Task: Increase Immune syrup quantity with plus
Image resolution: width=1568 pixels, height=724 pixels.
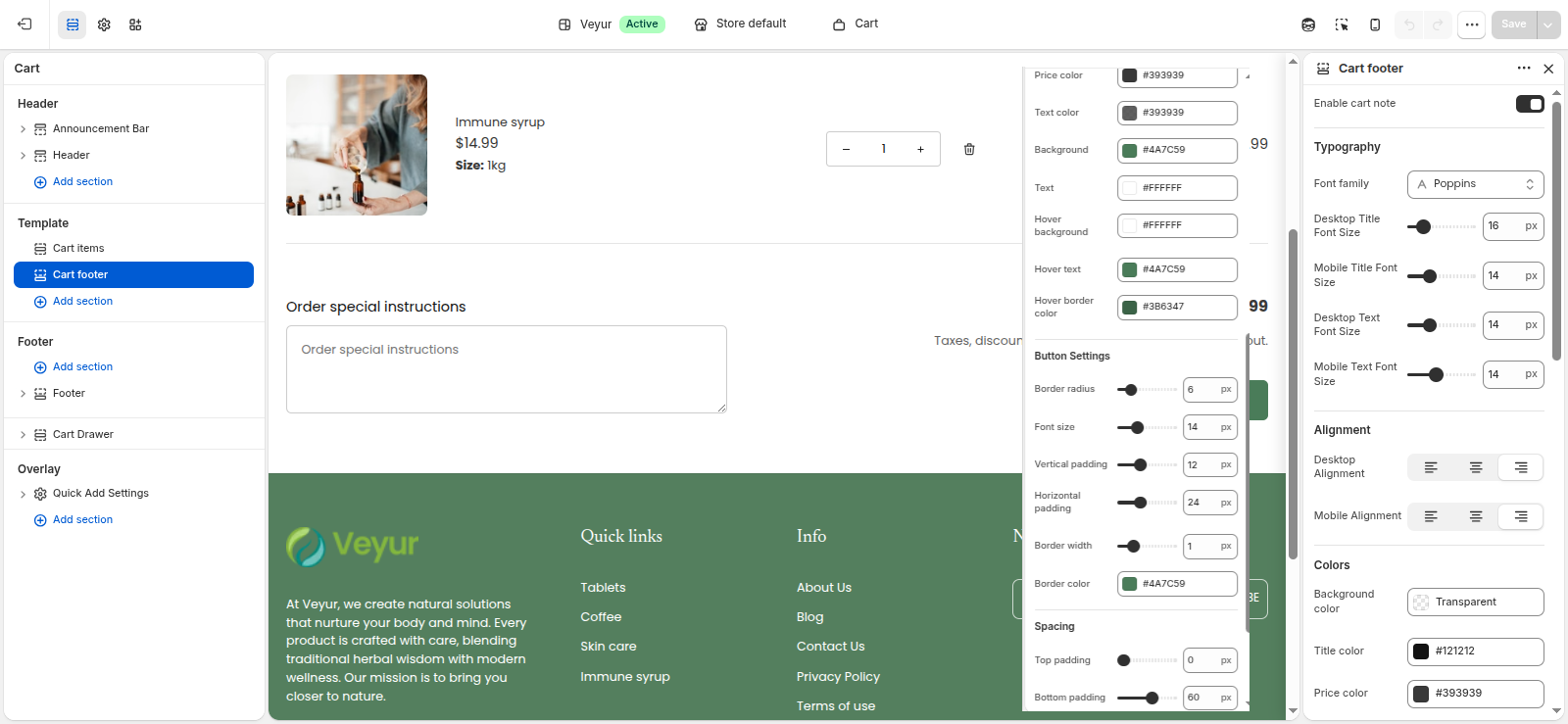Action: pos(920,149)
